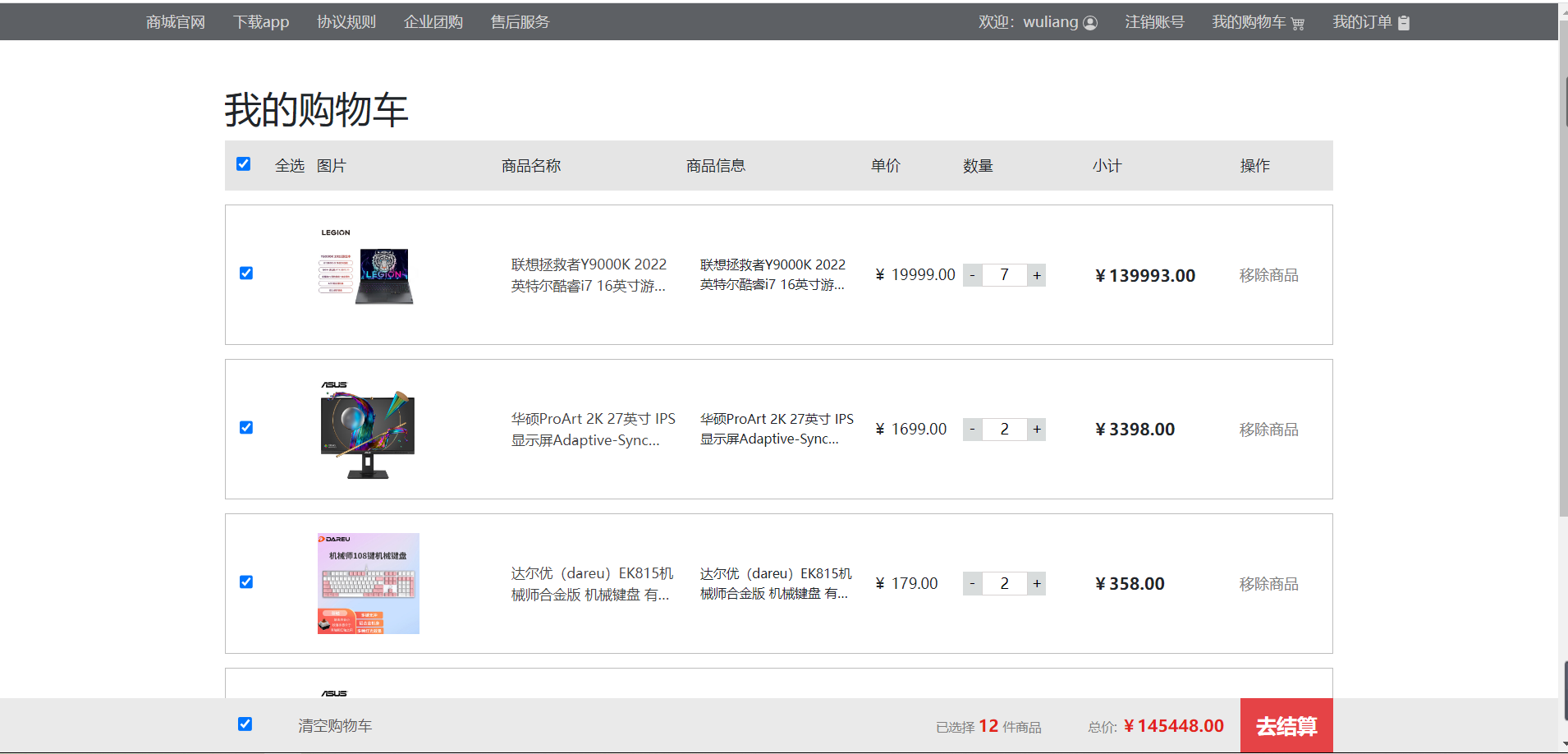Open the Dareu keyboard product thumbnail

pos(369,583)
